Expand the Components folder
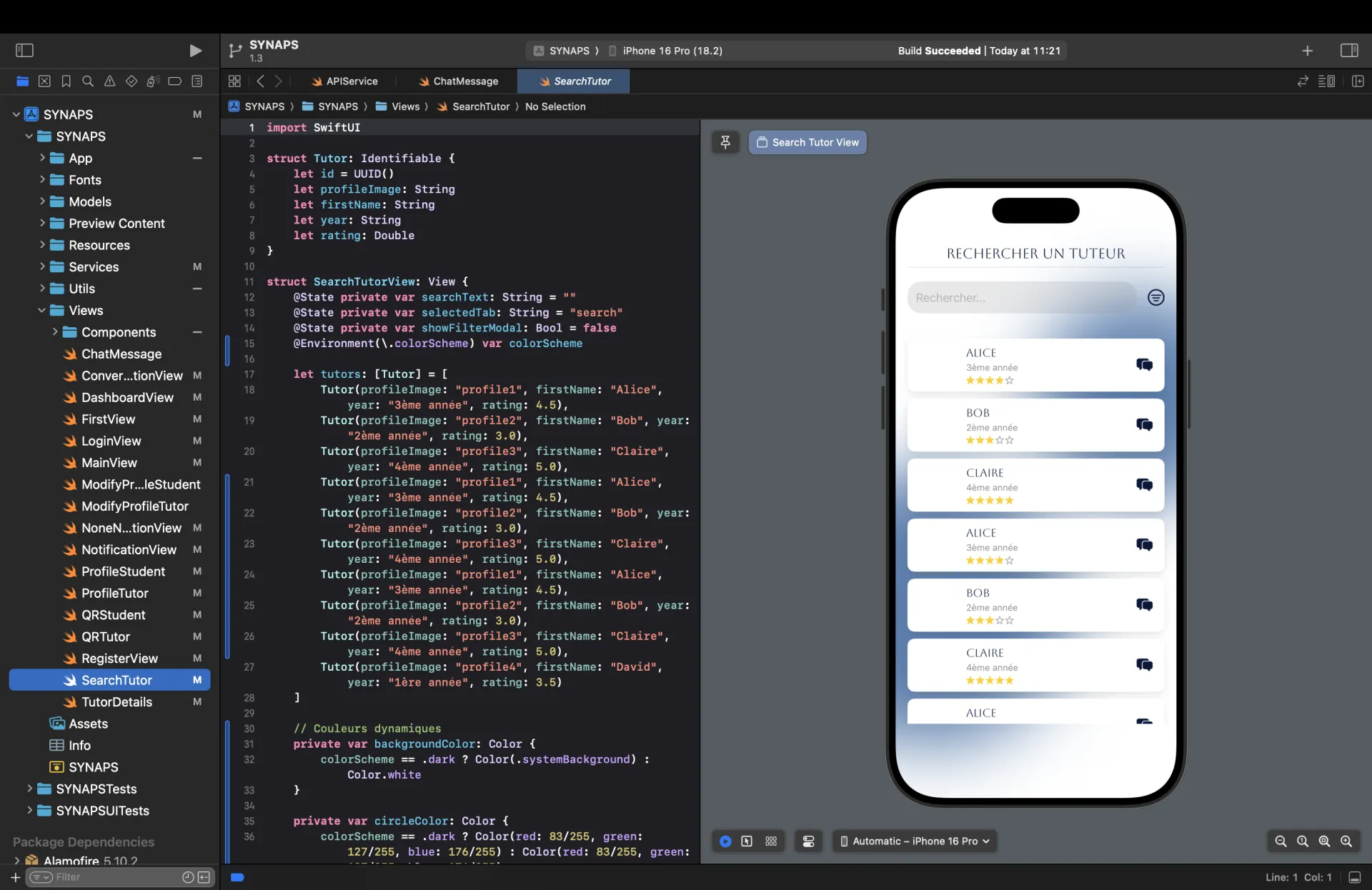Image resolution: width=1372 pixels, height=890 pixels. point(55,332)
